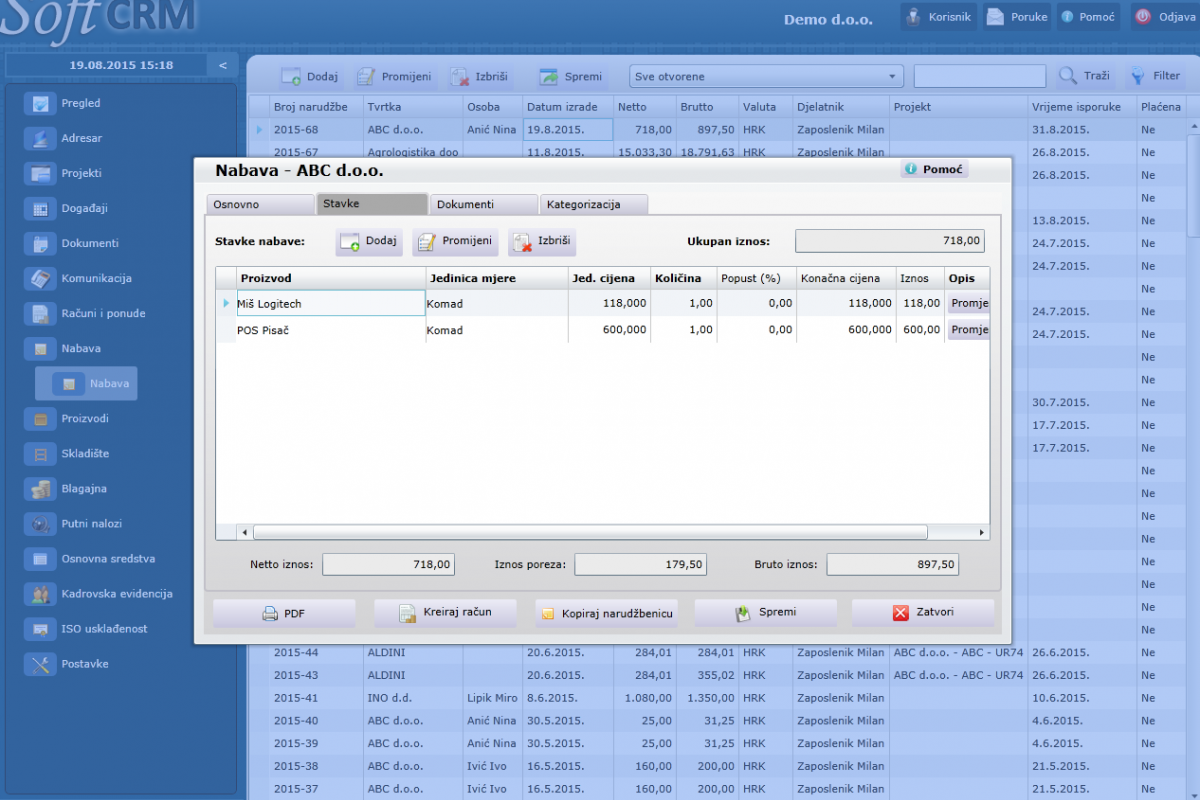1200x800 pixels.
Task: Select the POS Pisač row
Action: (603, 330)
